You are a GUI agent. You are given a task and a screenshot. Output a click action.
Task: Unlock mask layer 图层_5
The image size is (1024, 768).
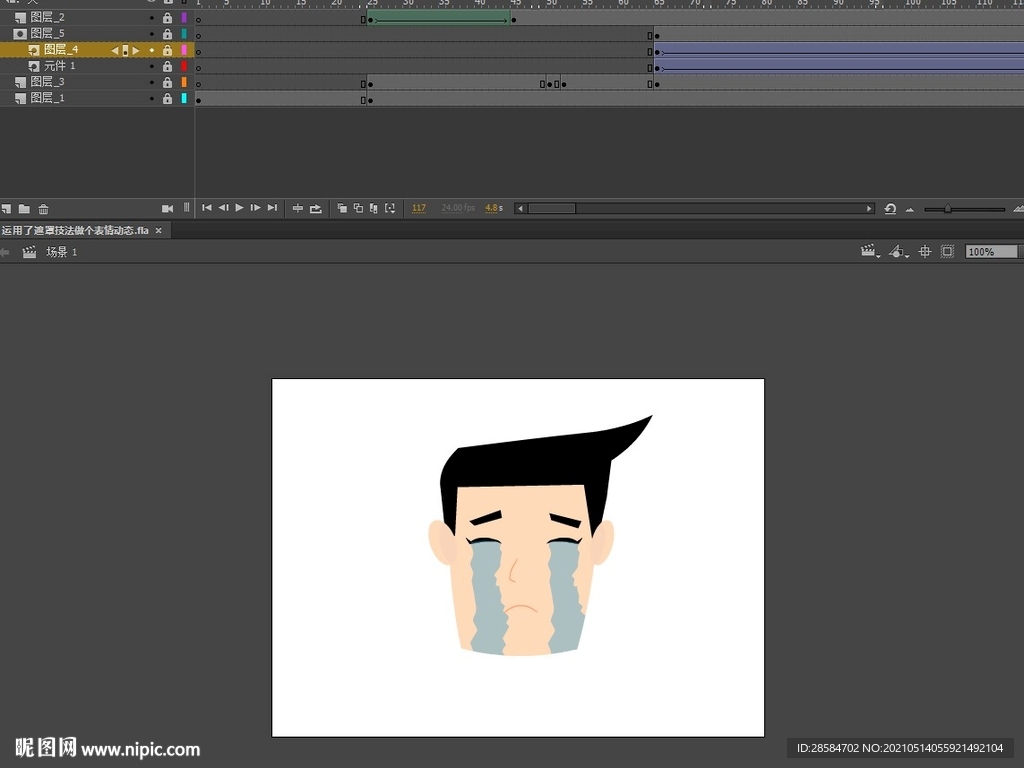pos(167,34)
